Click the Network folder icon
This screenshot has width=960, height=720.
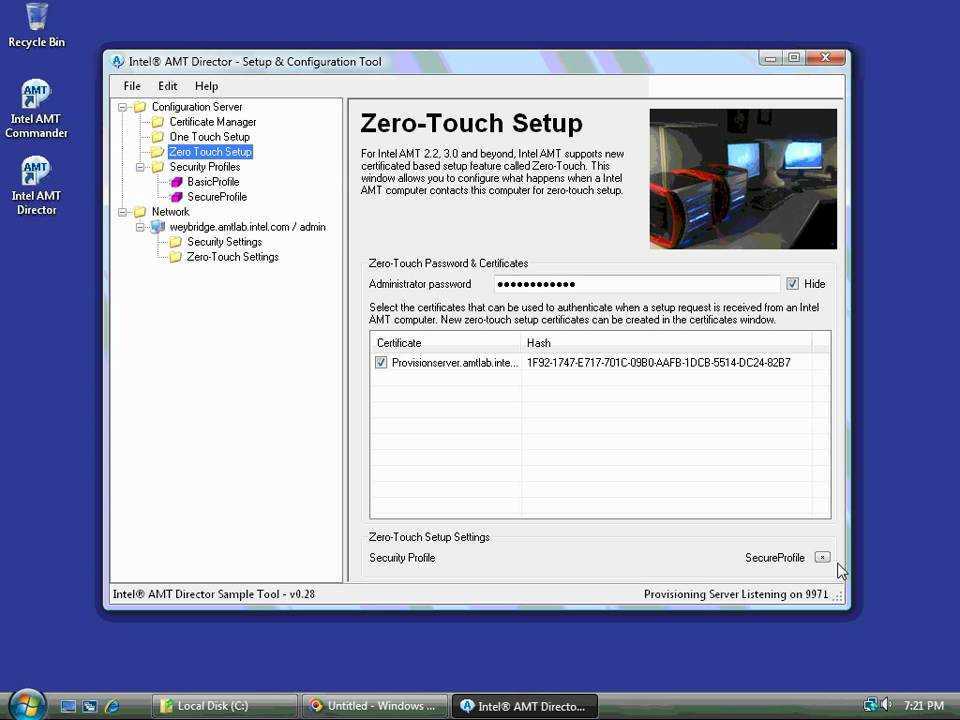tap(140, 212)
